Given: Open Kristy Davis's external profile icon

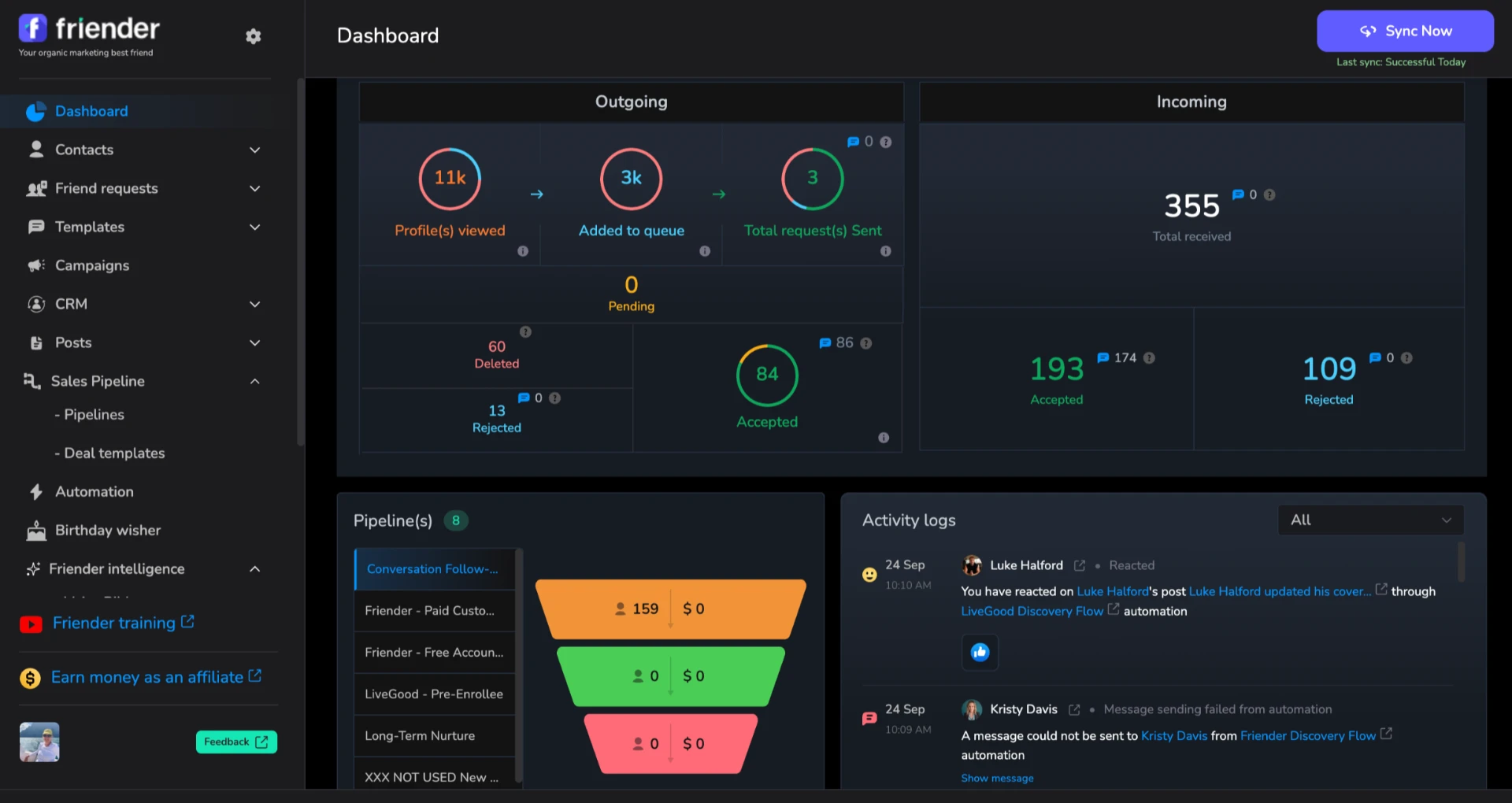Looking at the screenshot, I should [1074, 709].
